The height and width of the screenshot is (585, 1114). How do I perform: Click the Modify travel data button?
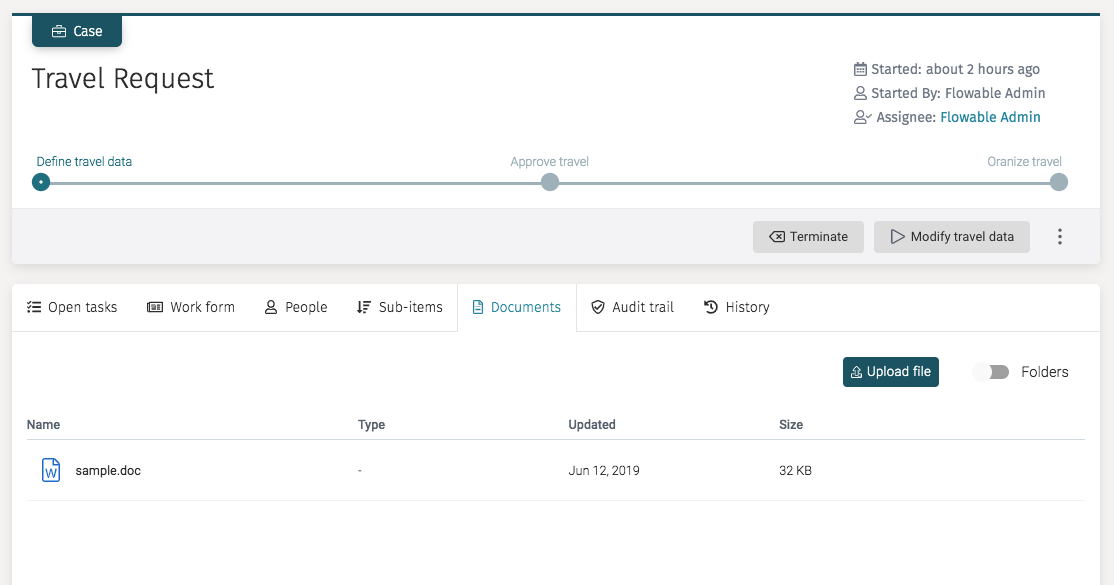(x=951, y=237)
